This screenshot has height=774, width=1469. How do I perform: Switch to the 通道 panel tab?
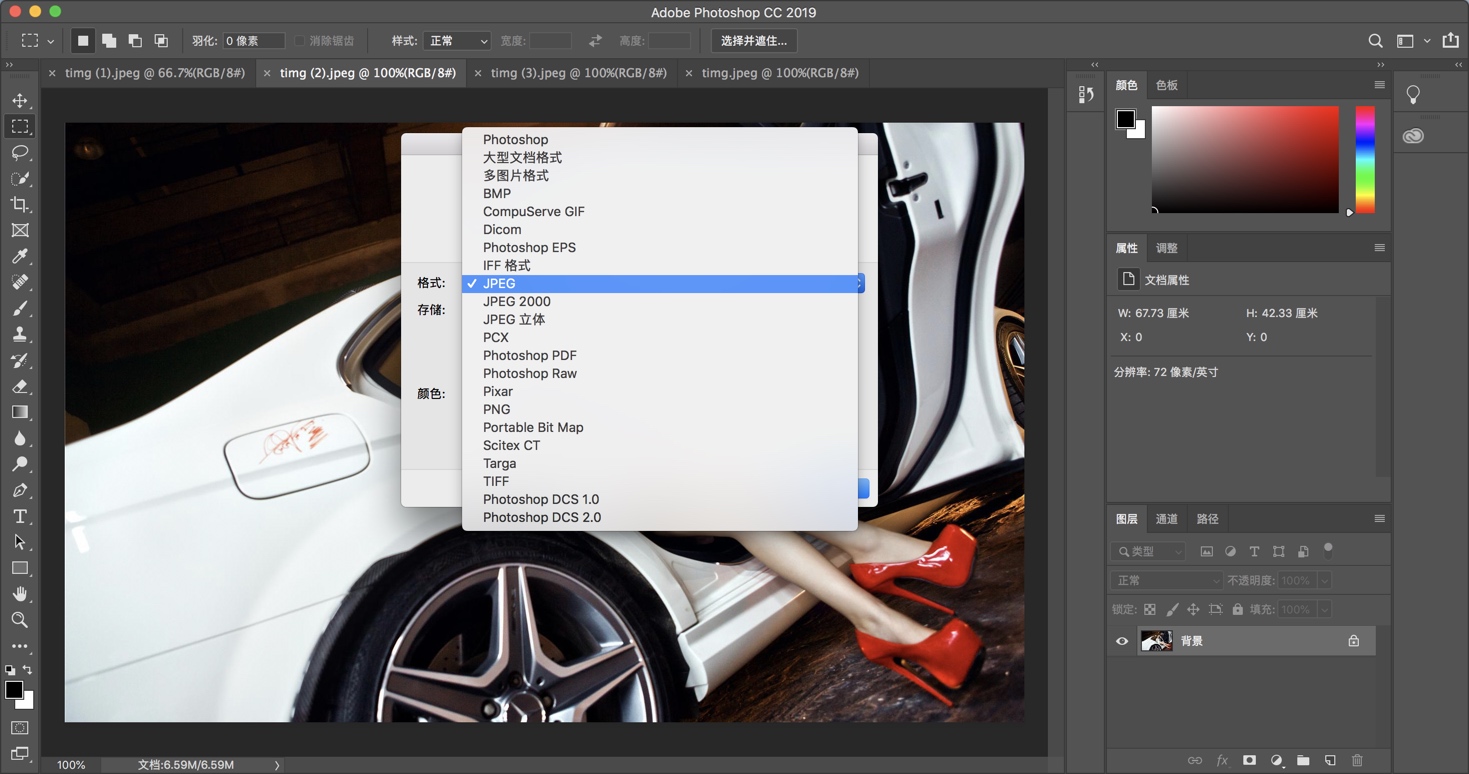pyautogui.click(x=1166, y=518)
